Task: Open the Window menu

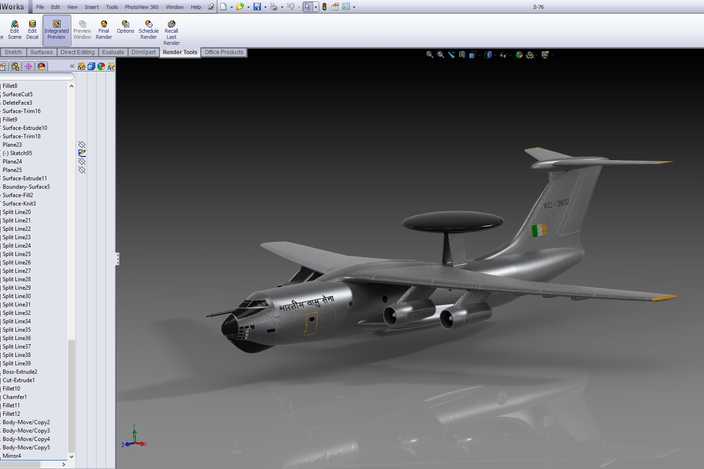Action: pos(175,7)
